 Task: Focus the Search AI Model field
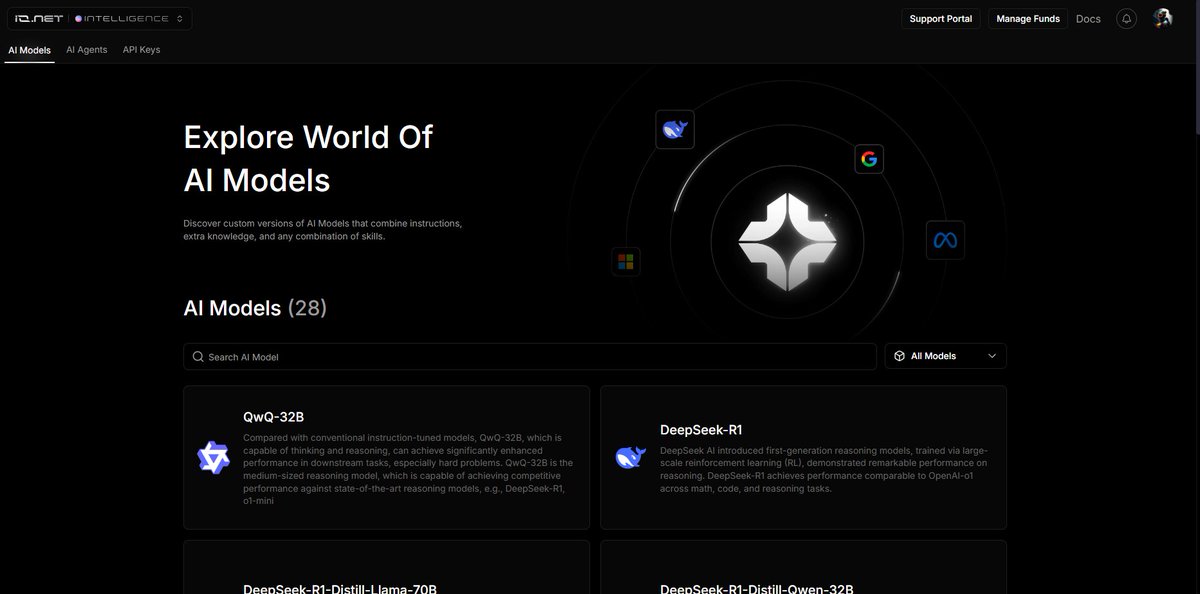click(530, 356)
